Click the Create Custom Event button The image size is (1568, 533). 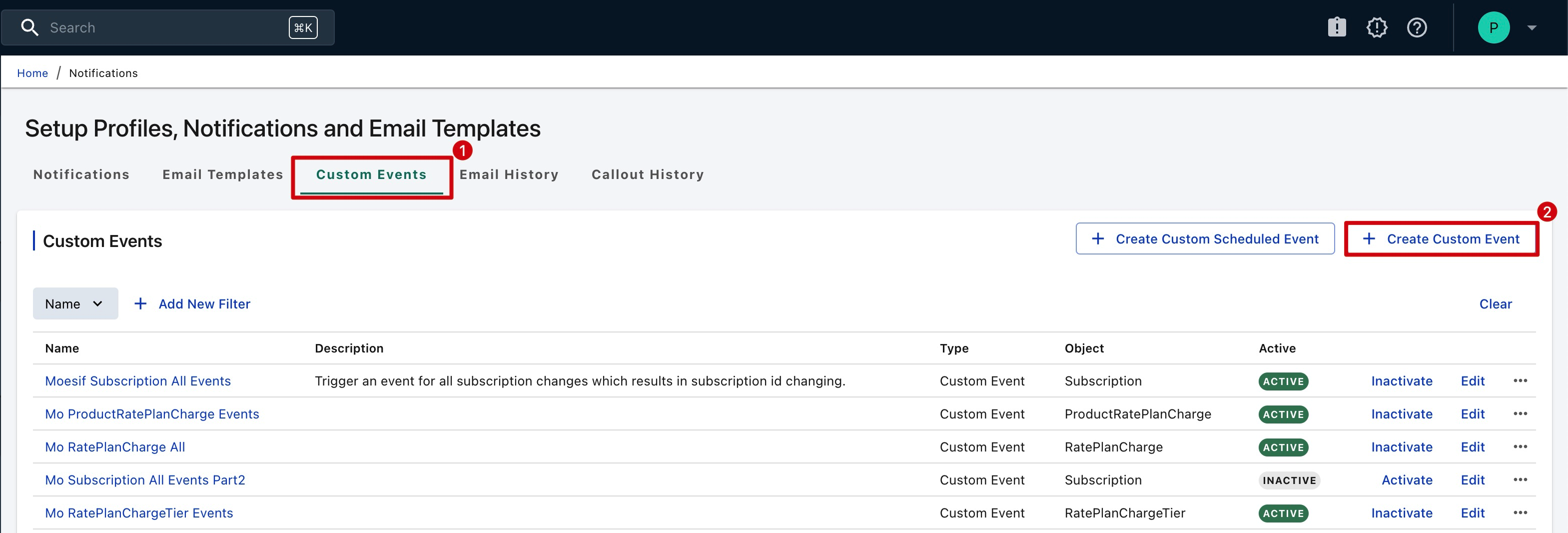pyautogui.click(x=1441, y=239)
